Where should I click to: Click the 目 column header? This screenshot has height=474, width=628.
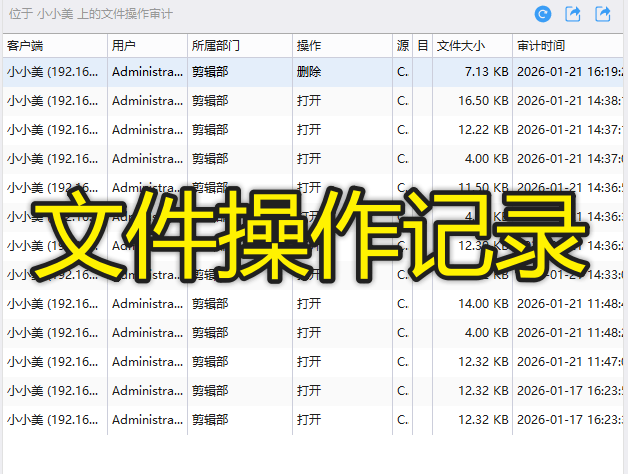[x=423, y=46]
